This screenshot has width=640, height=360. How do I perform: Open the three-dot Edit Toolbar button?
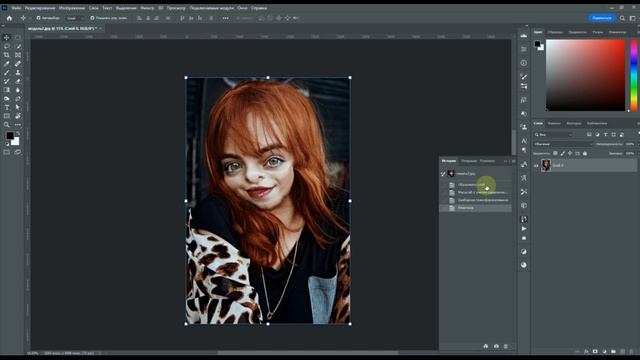(18, 125)
